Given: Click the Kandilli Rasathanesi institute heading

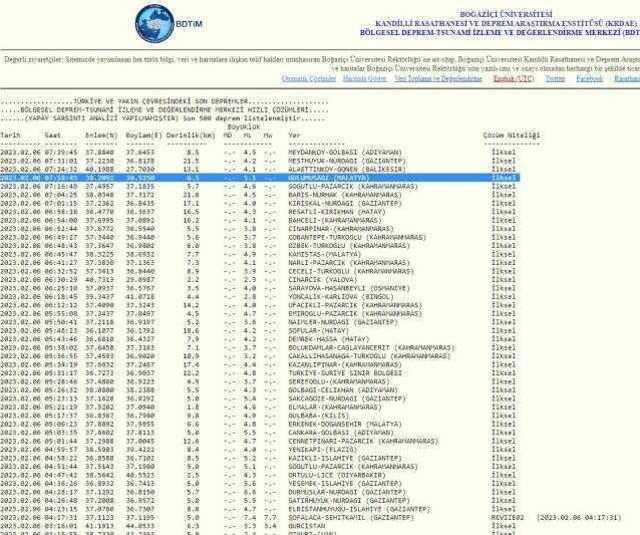Looking at the screenshot, I should pyautogui.click(x=506, y=24).
